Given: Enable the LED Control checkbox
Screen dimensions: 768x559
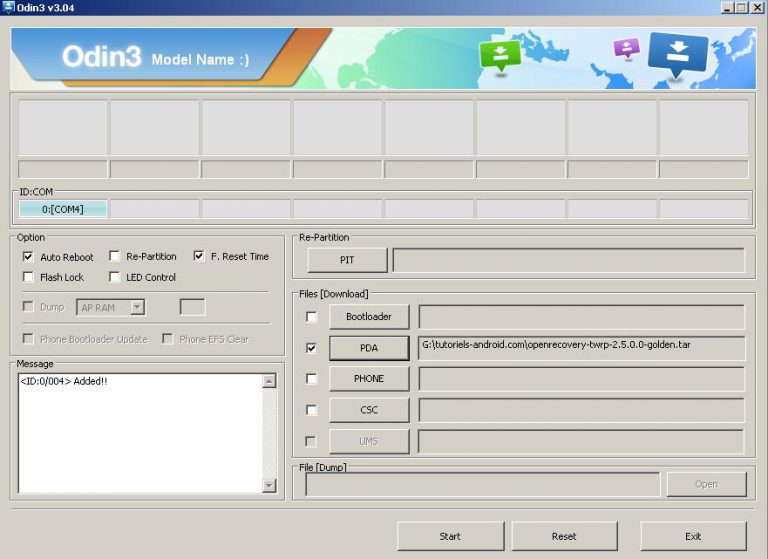Looking at the screenshot, I should click(x=114, y=277).
